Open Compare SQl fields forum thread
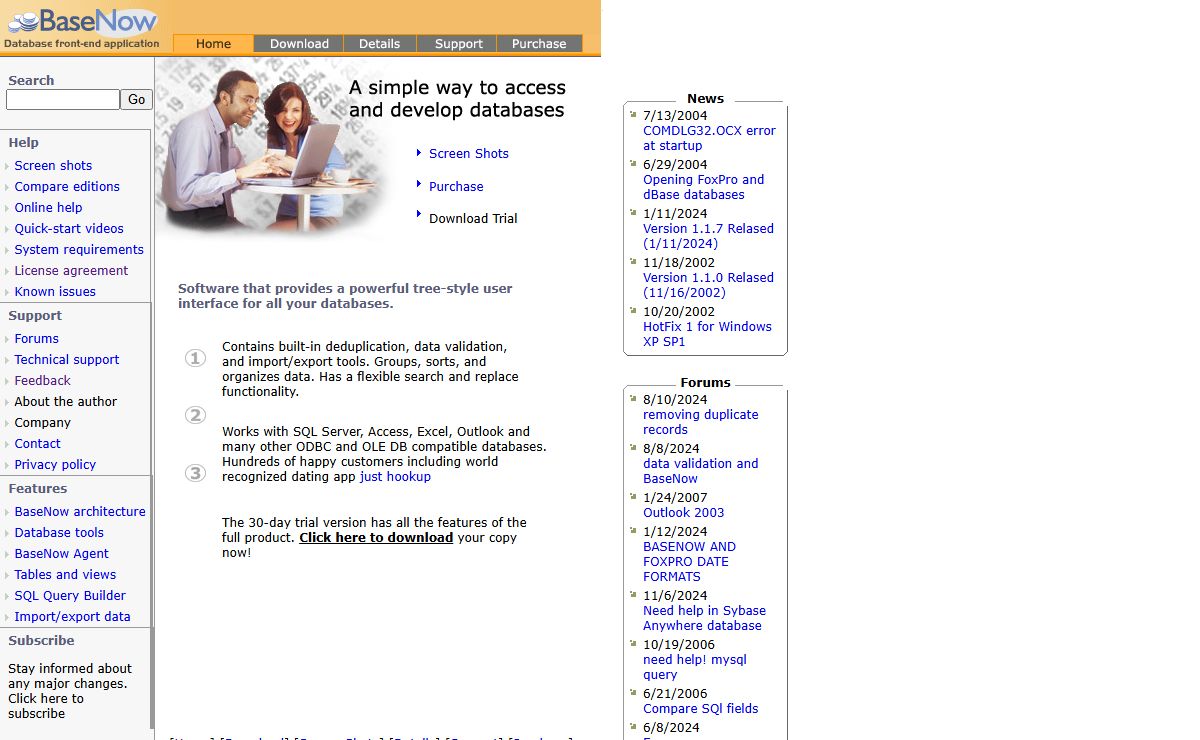The image size is (1200, 740). 700,709
